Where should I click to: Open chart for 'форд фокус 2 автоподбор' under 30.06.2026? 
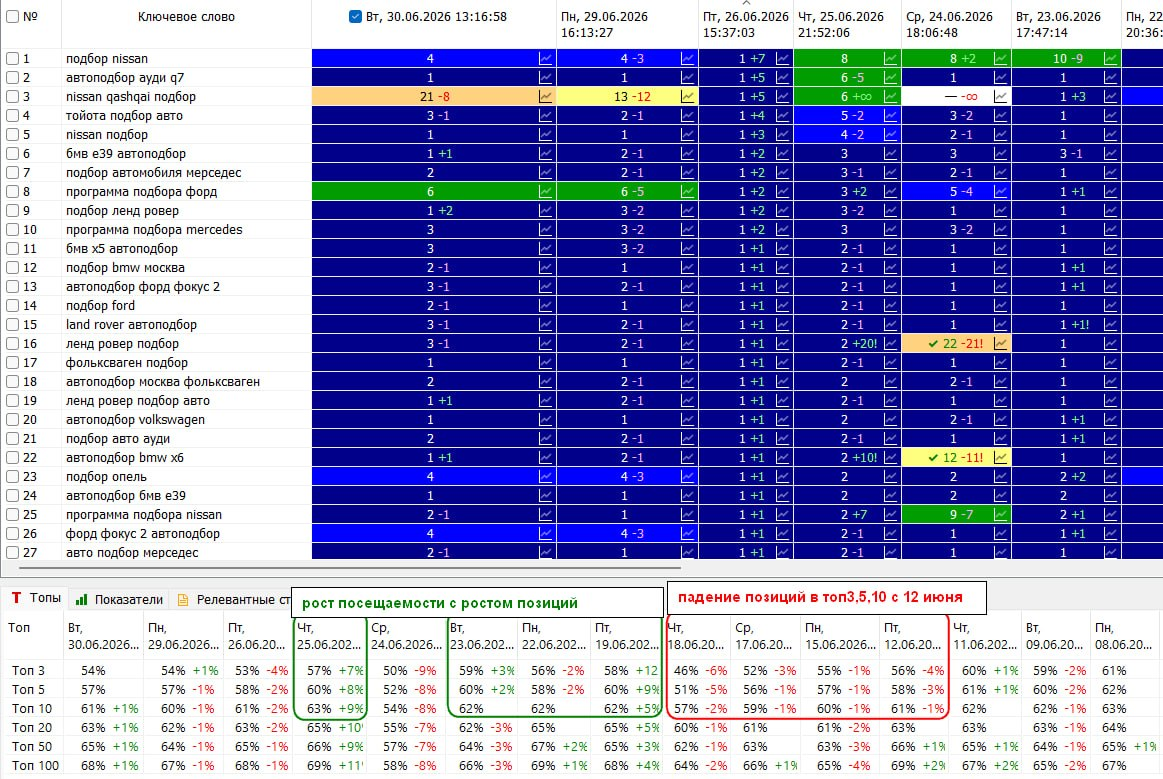point(545,534)
